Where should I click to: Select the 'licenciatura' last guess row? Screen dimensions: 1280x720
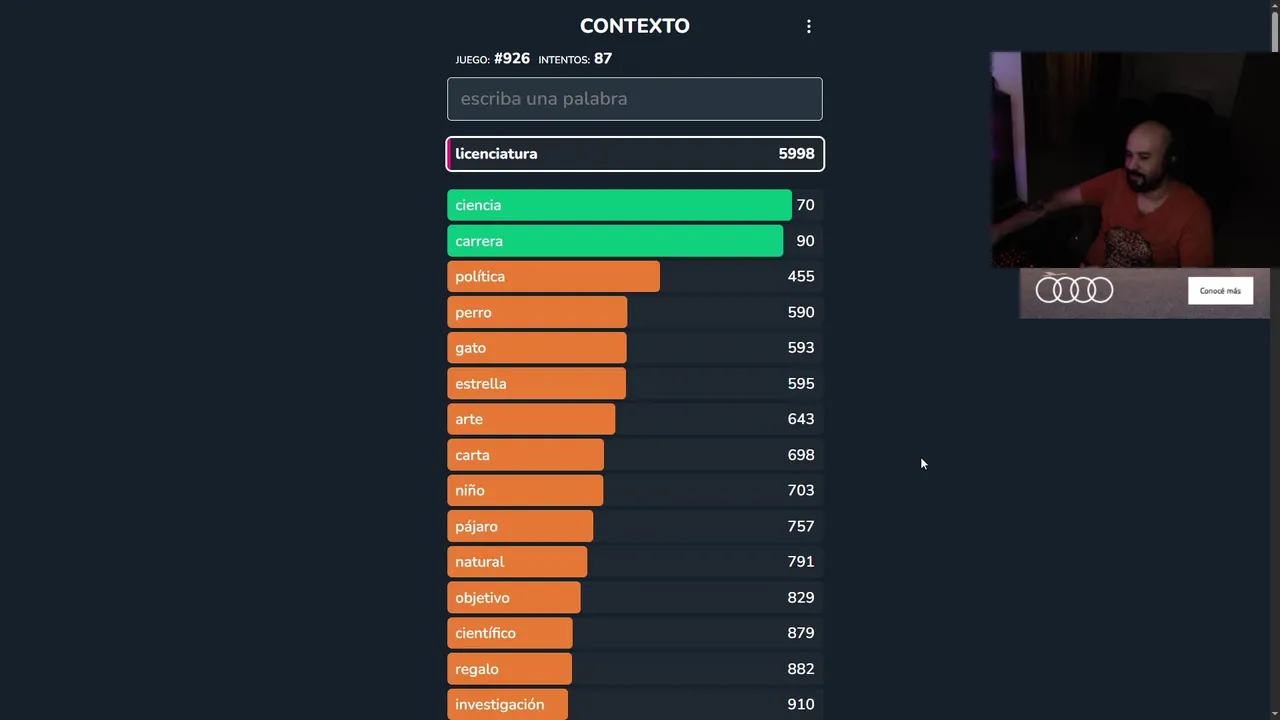tap(634, 154)
